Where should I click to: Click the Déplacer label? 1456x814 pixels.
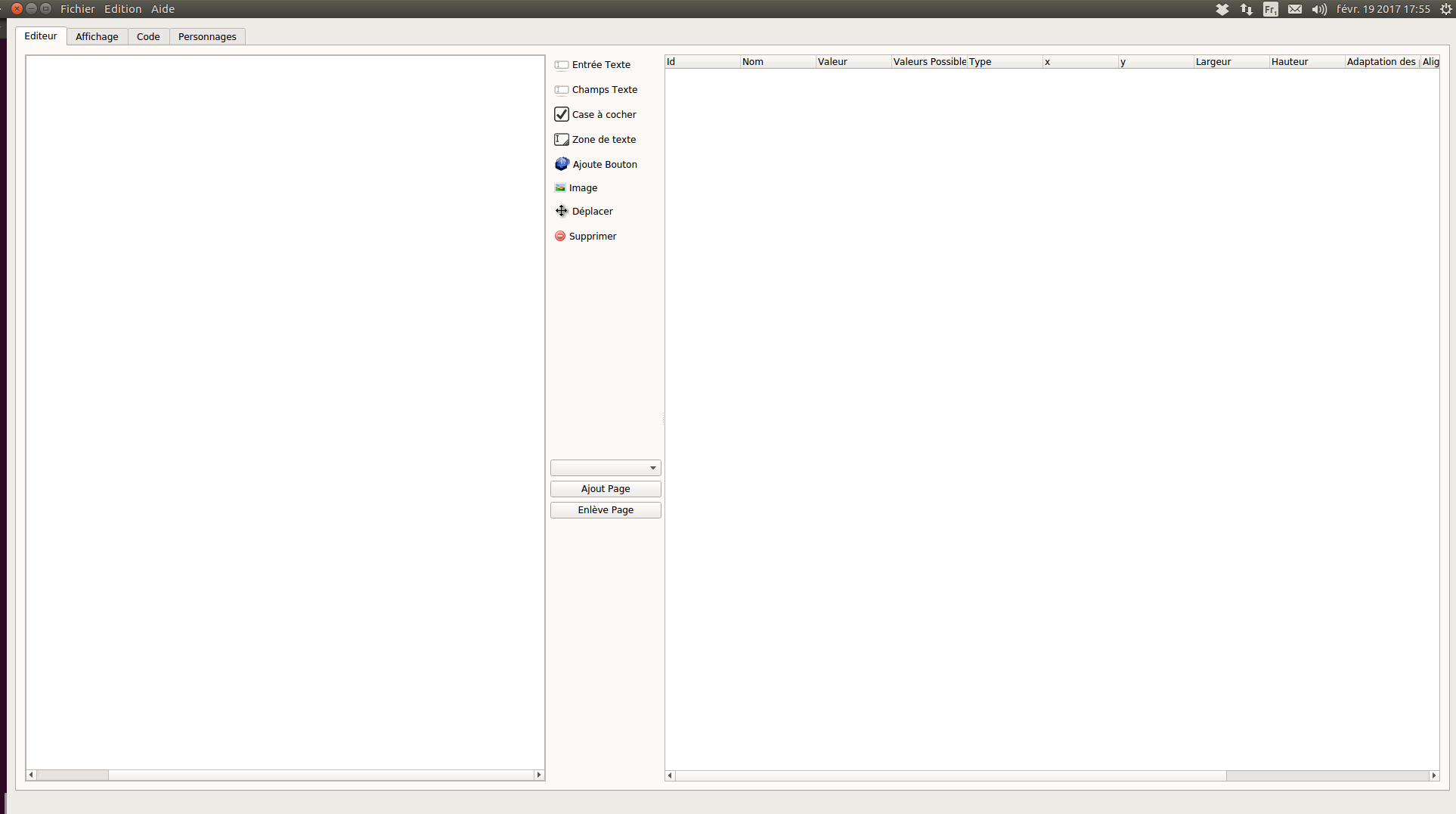pyautogui.click(x=593, y=212)
